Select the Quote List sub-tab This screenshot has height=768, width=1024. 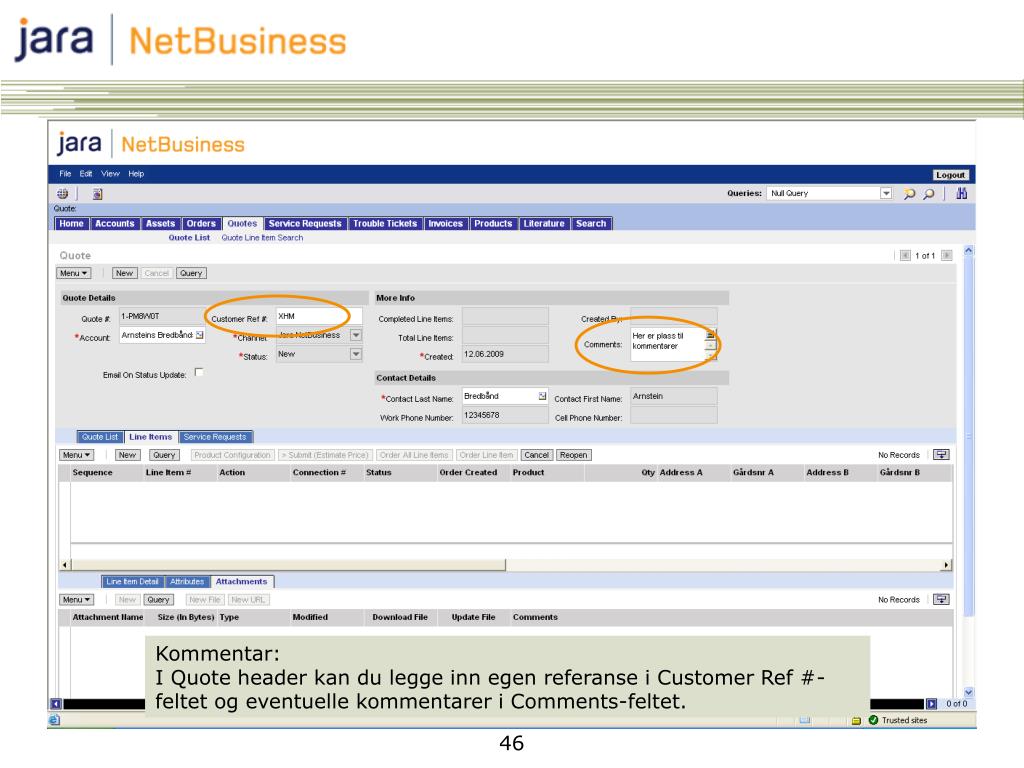100,437
